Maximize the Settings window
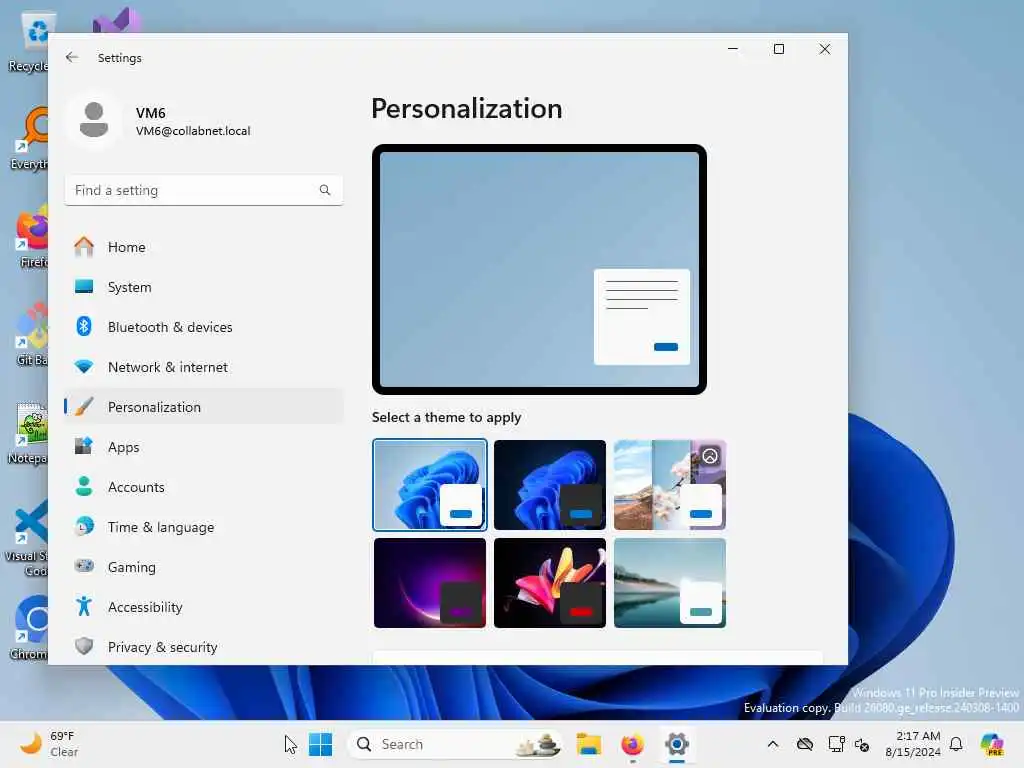 coord(778,49)
